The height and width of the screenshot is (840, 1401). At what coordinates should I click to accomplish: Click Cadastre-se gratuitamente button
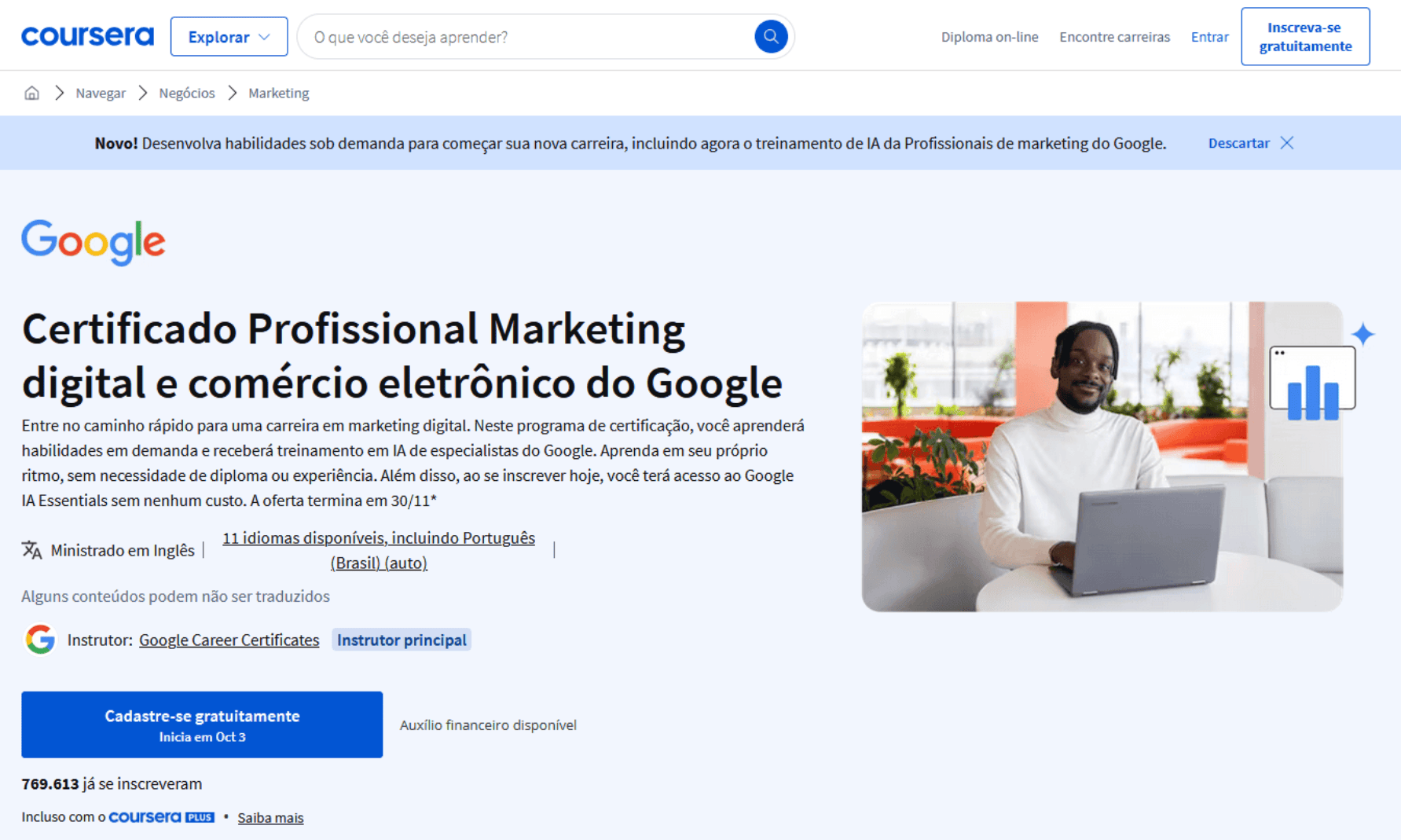coord(201,724)
